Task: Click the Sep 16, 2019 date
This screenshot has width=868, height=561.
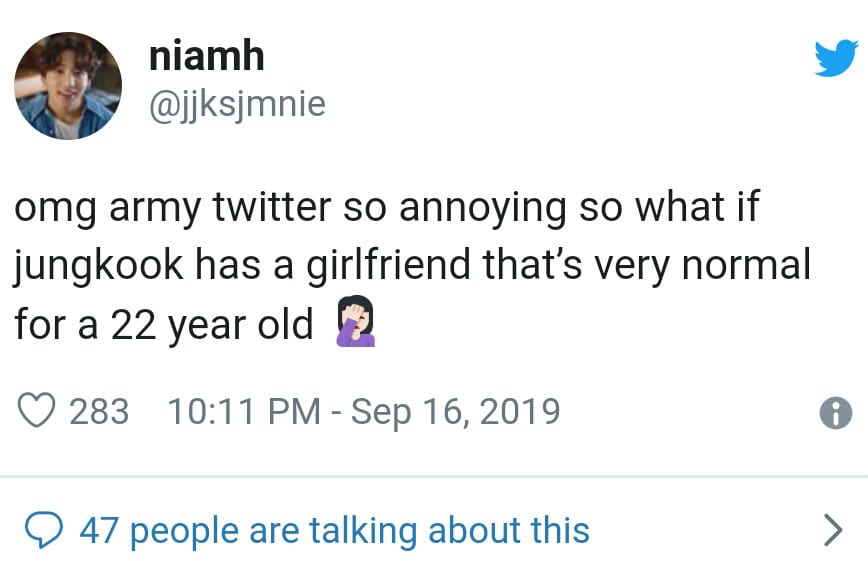Action: (454, 411)
